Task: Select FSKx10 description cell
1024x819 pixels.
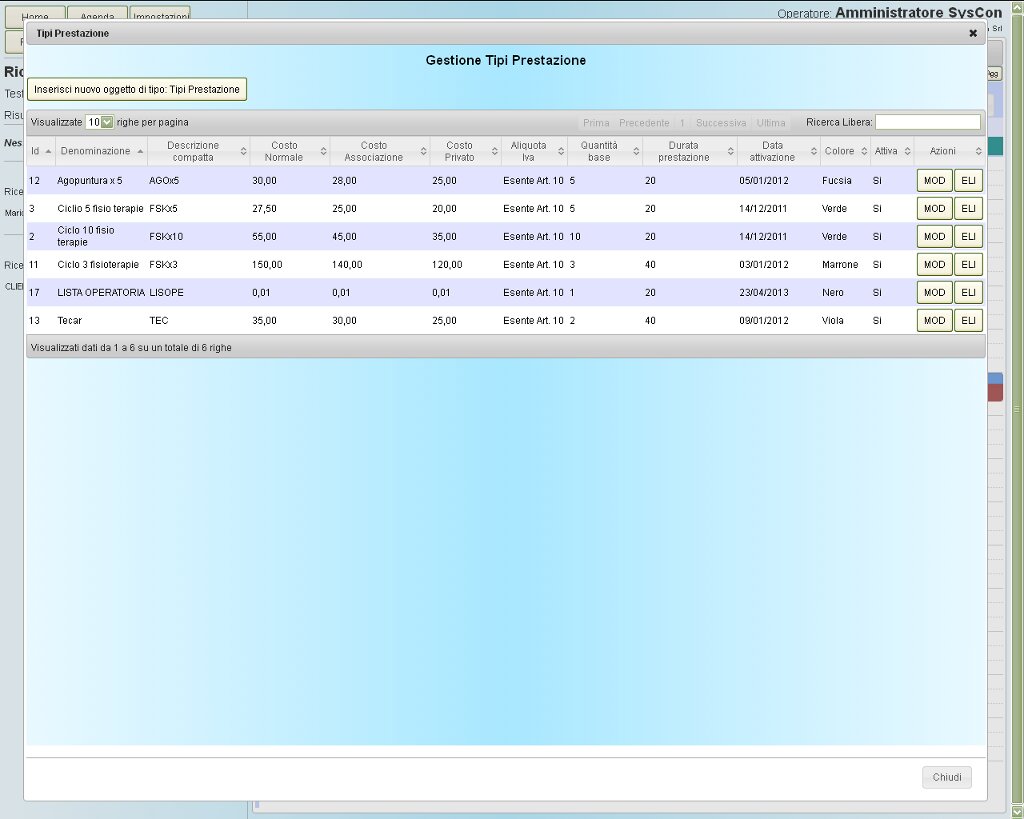Action: [166, 236]
